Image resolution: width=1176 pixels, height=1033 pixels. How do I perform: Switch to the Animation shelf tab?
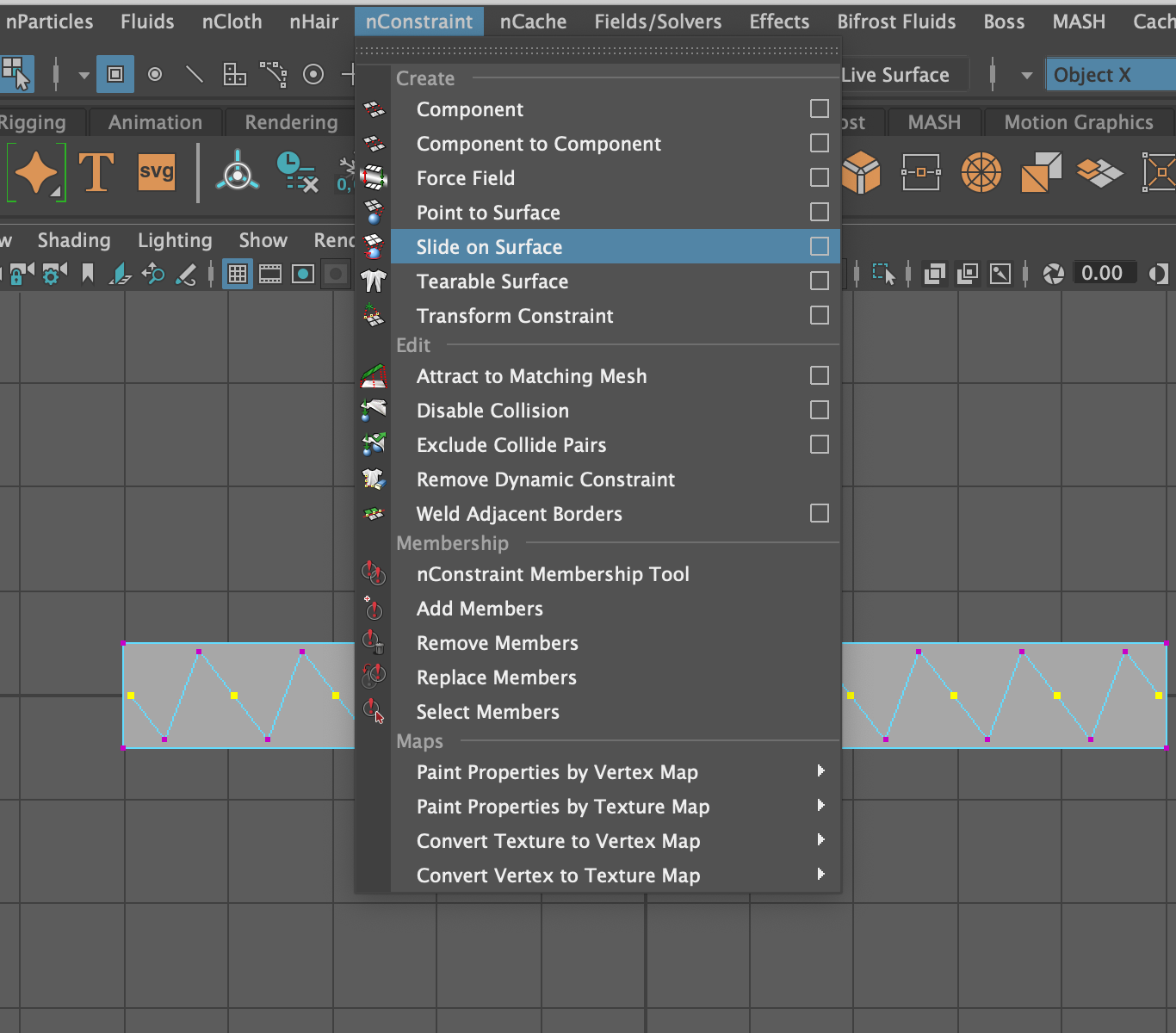(156, 122)
